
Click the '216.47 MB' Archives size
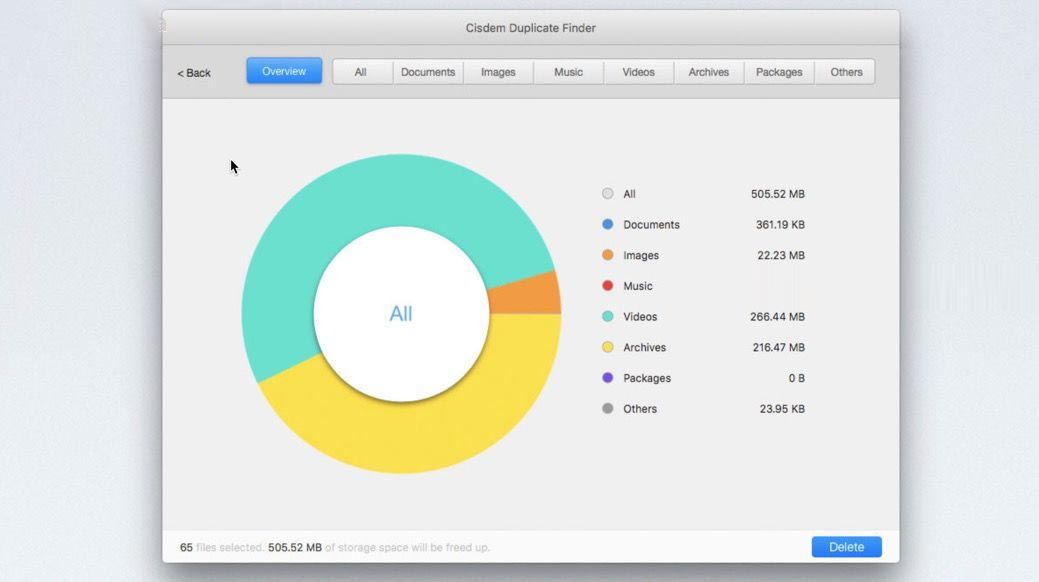click(779, 347)
